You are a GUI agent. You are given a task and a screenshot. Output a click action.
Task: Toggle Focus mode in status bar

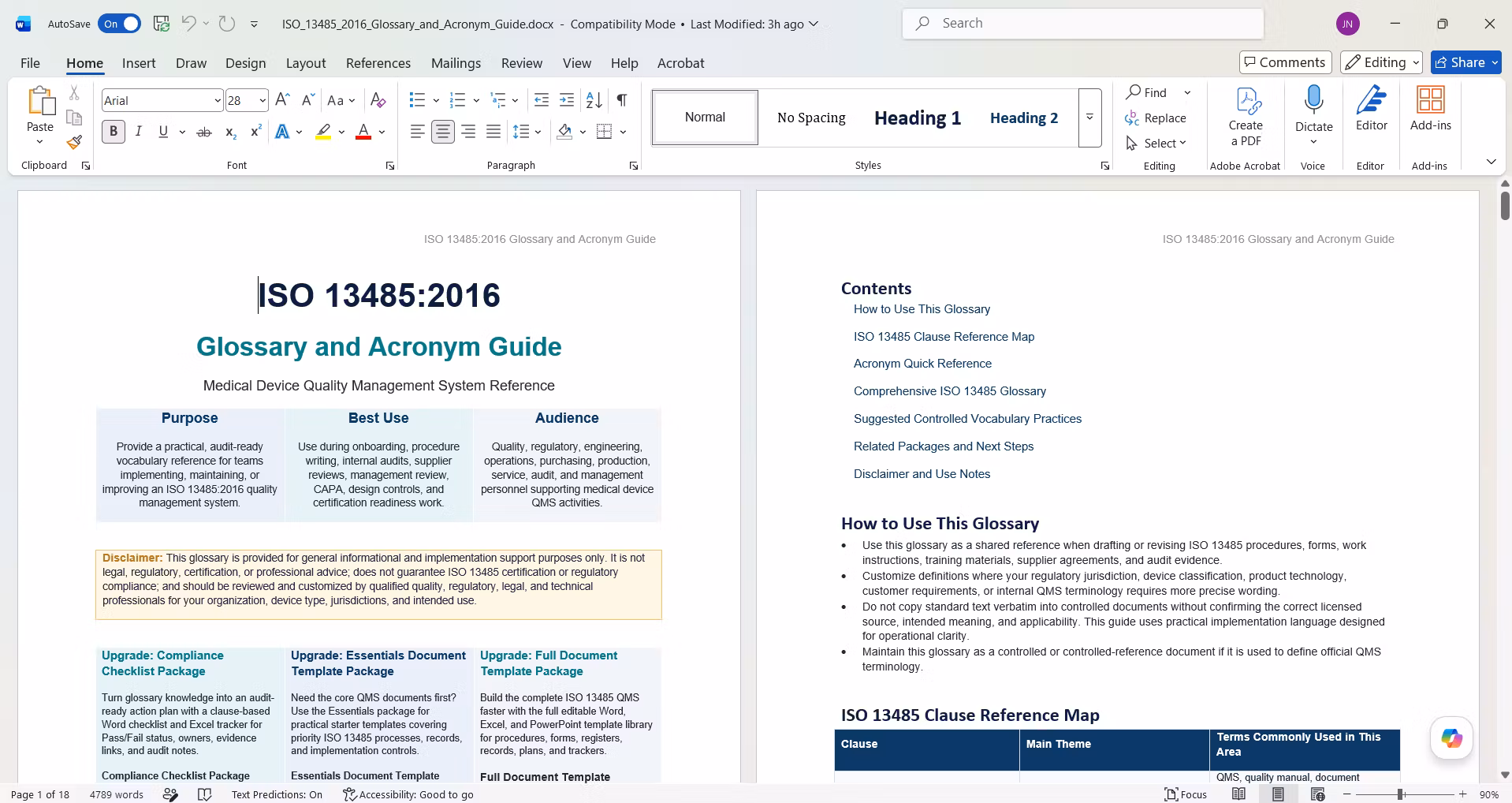(x=1186, y=794)
